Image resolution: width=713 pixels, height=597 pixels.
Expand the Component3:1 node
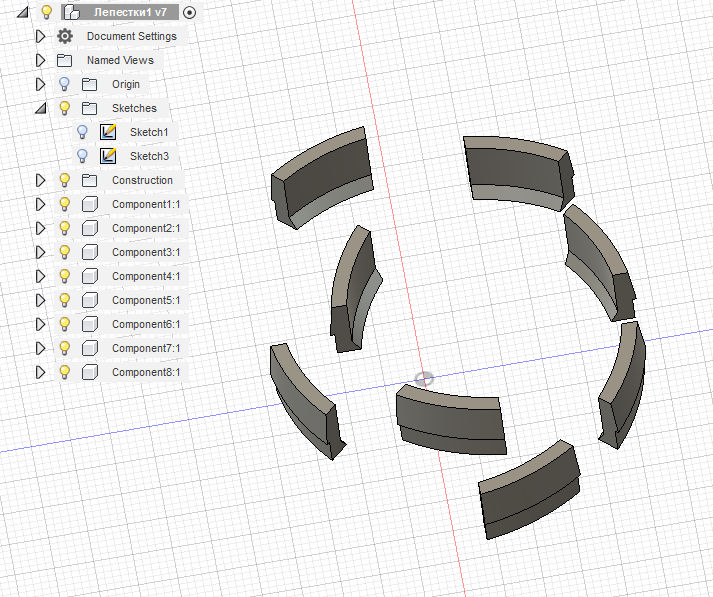[40, 252]
